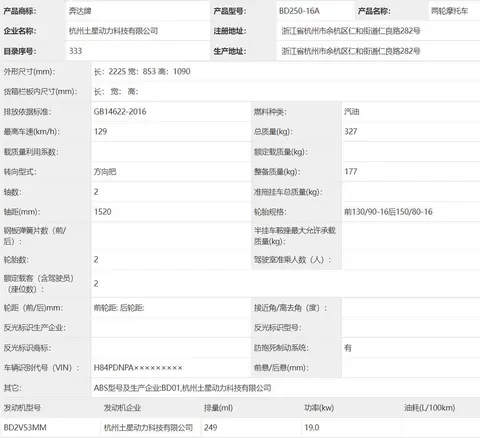Click the value 2 beside 轮胎数
Viewport: 480px width, 438px height.
point(96,259)
